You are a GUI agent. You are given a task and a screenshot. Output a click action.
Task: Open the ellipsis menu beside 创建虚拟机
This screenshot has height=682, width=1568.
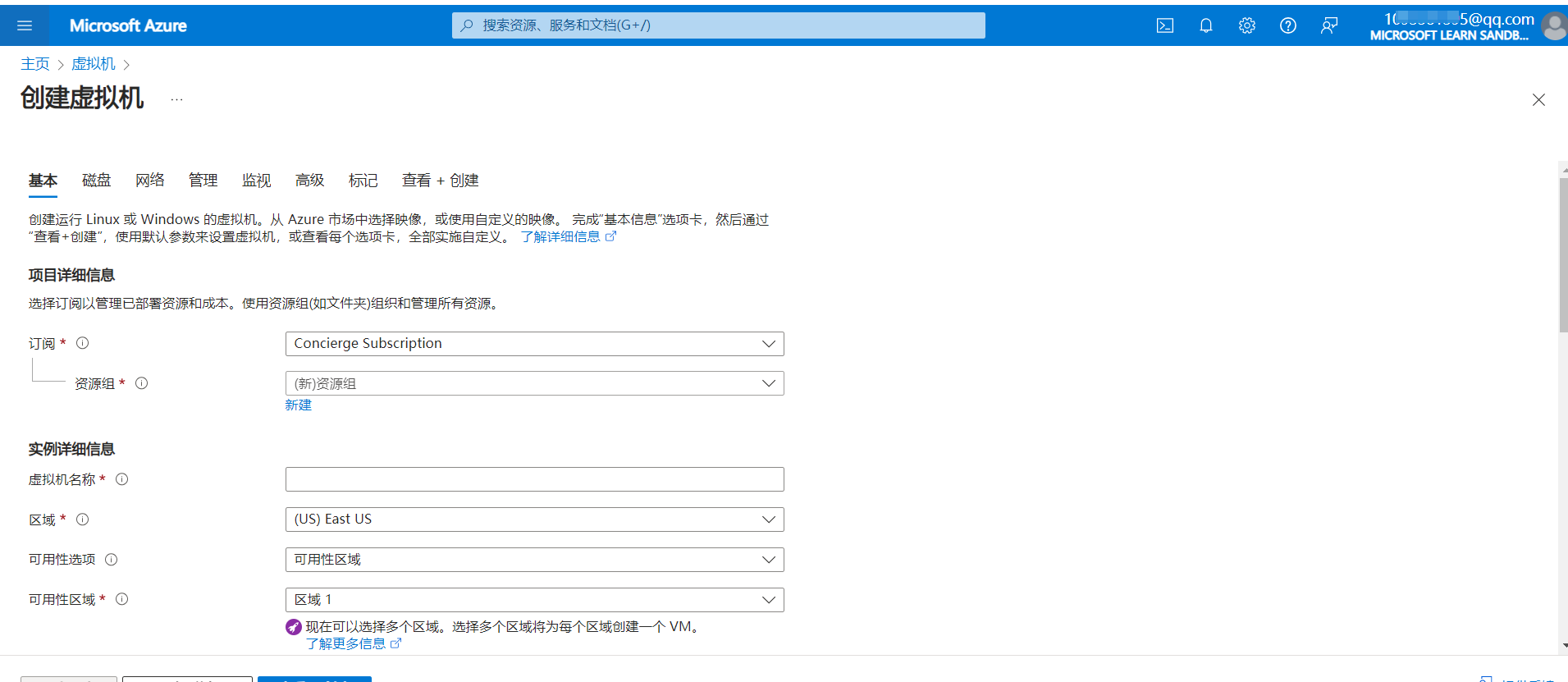pyautogui.click(x=176, y=99)
